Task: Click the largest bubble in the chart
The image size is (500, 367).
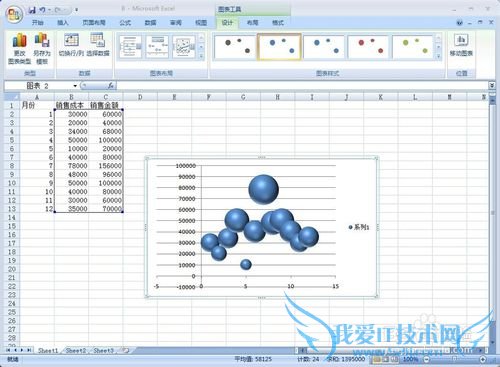Action: 263,189
